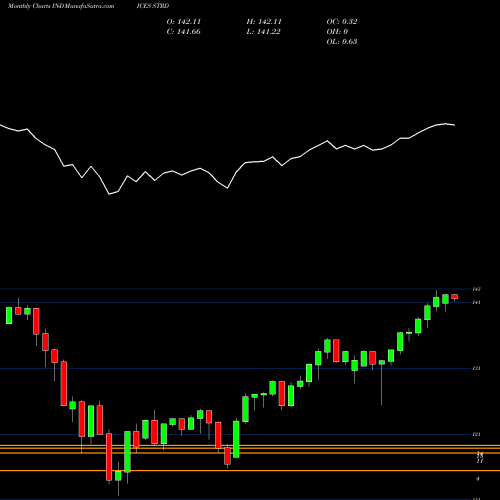
Task: Click the 'OH: 0' reading
Action: pos(337,32)
